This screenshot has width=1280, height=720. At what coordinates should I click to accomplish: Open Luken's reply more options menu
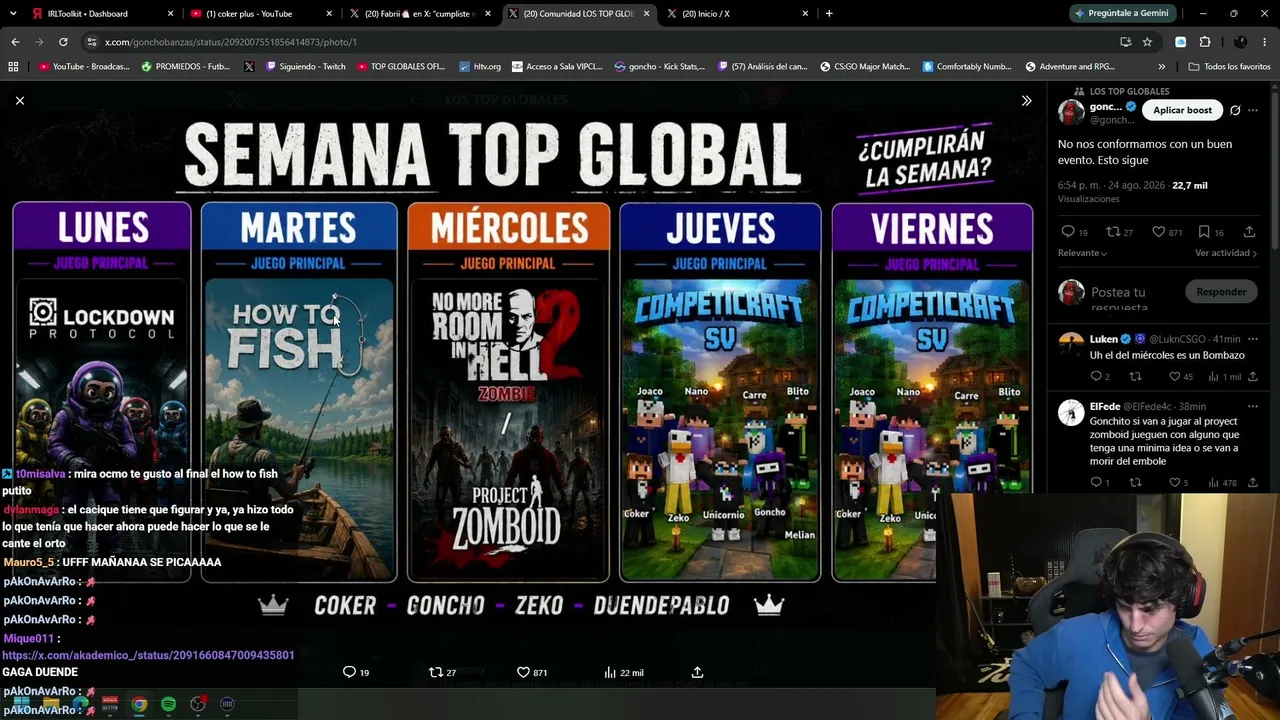[x=1253, y=339]
